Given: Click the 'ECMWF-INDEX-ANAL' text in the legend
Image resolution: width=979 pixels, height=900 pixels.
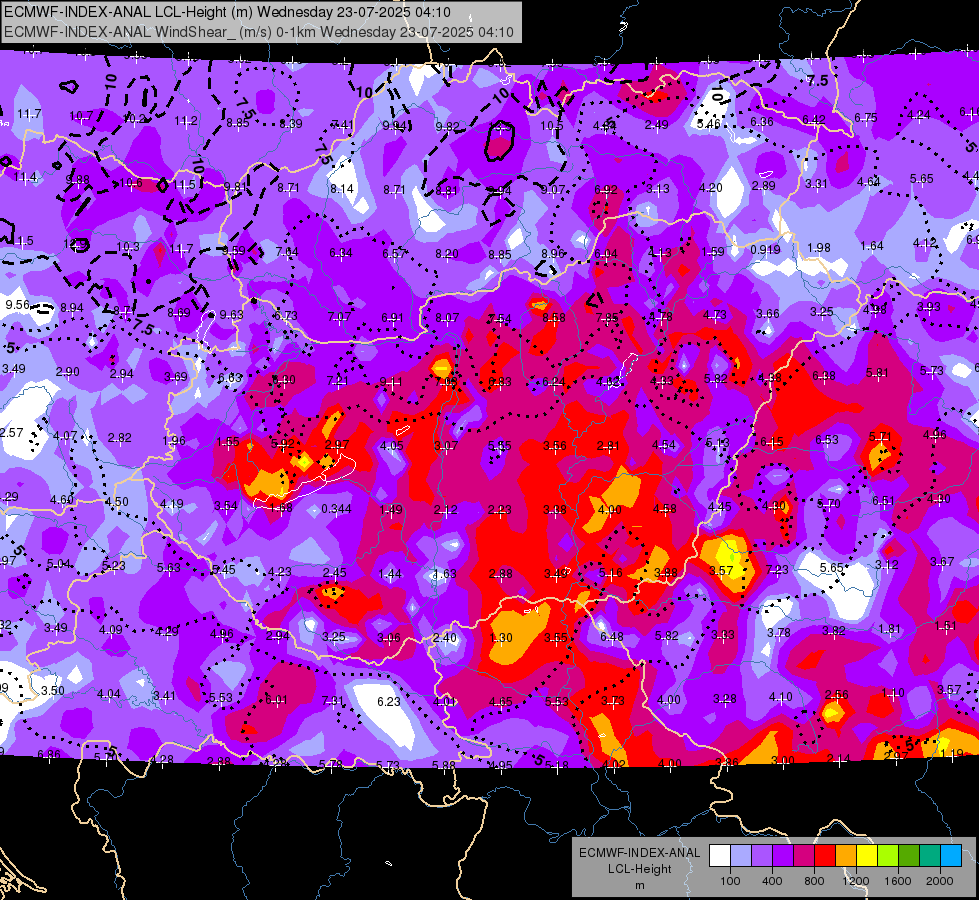Looking at the screenshot, I should pos(640,853).
